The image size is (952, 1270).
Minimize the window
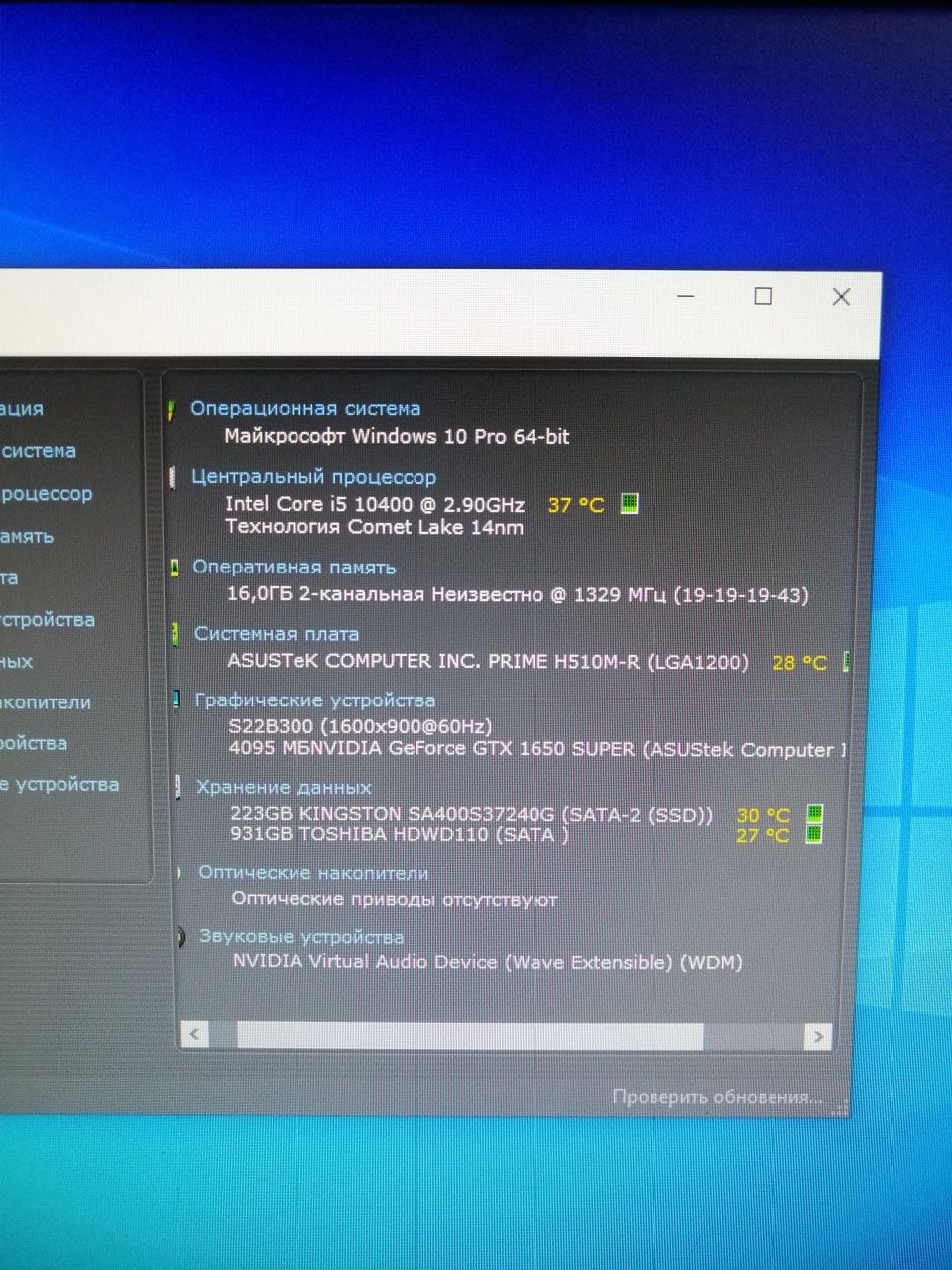(686, 296)
